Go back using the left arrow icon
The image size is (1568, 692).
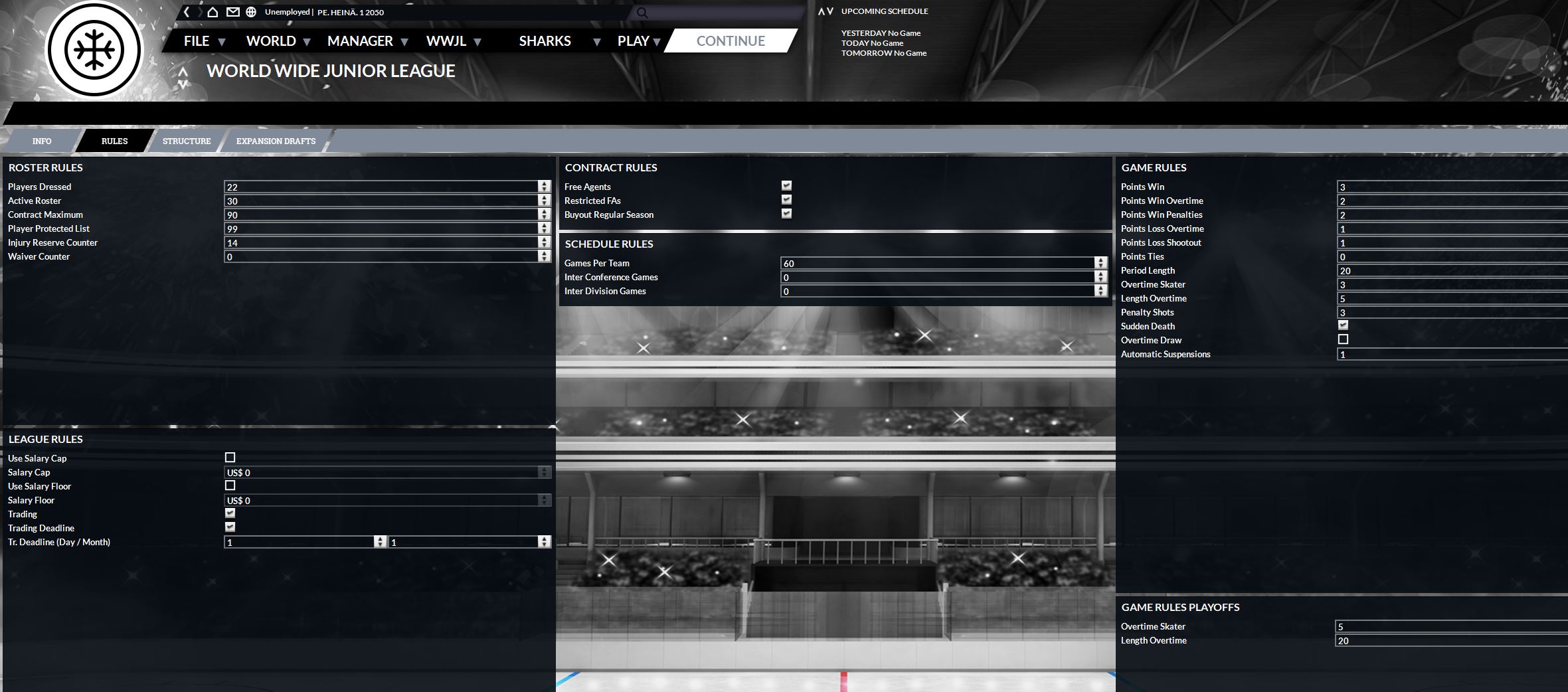coord(187,12)
